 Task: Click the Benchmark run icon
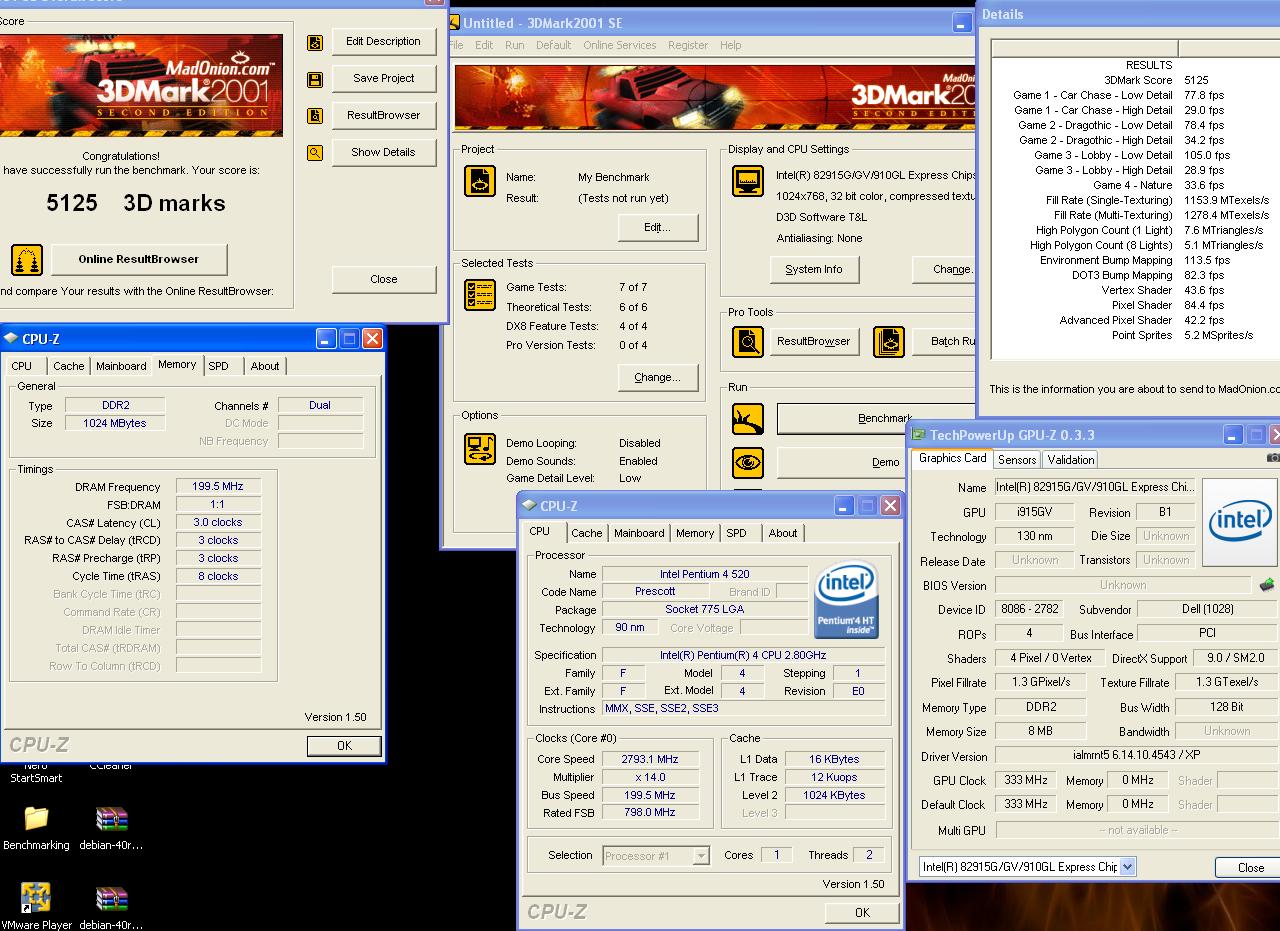748,419
